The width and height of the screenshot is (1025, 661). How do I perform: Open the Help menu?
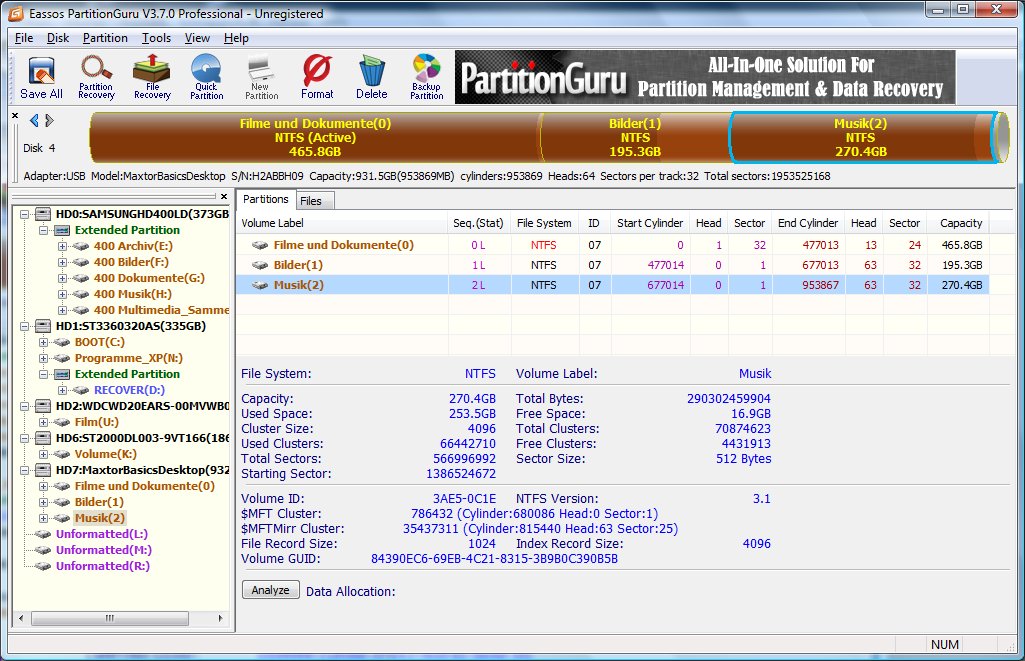[236, 38]
